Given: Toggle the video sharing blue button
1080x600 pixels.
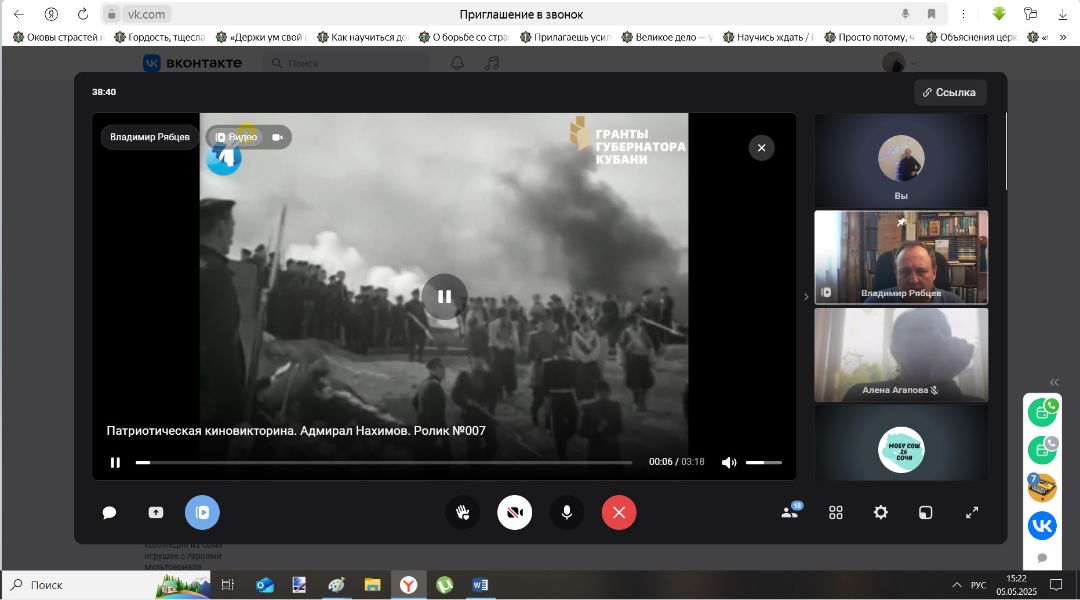Looking at the screenshot, I should [202, 513].
